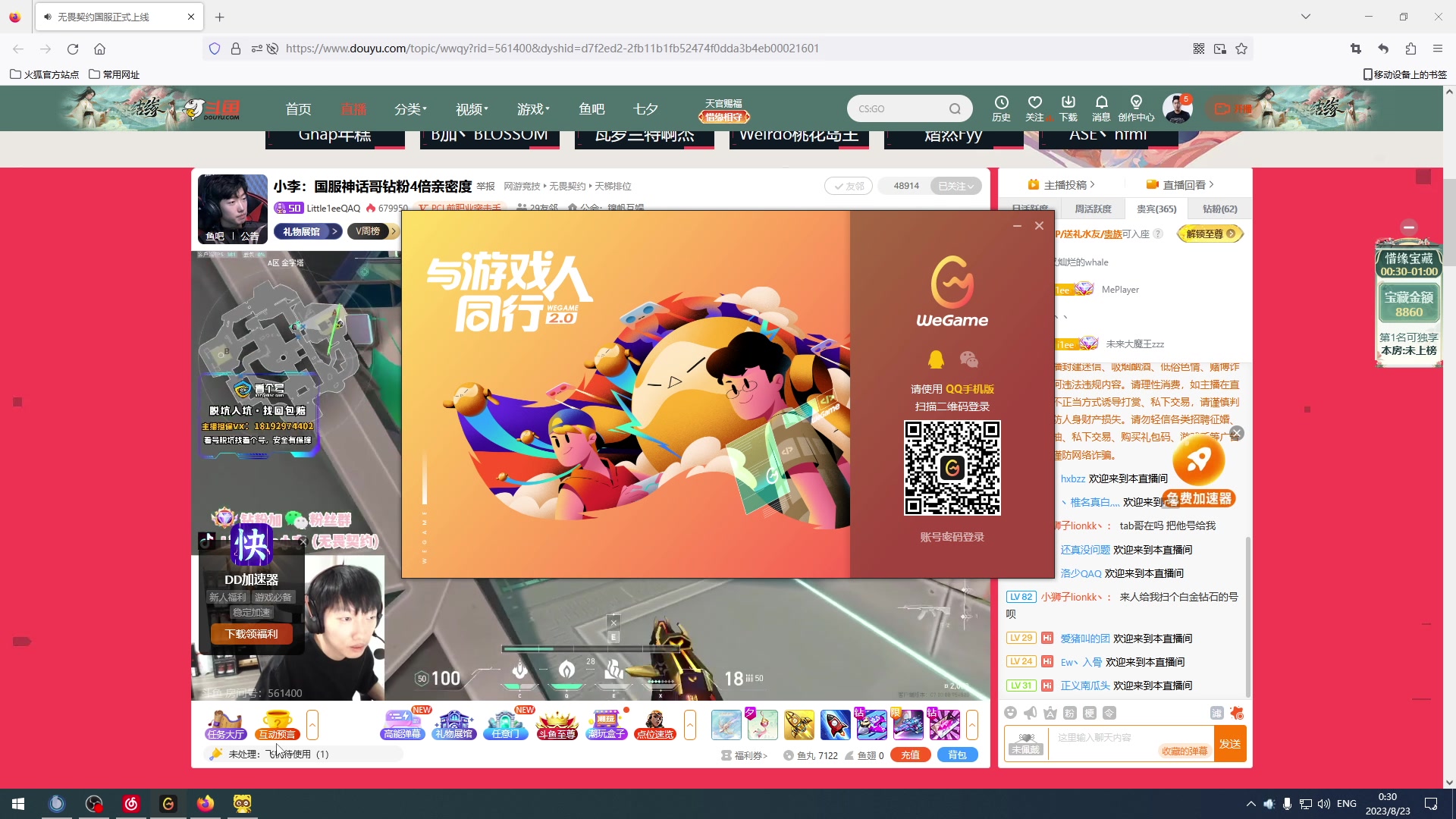This screenshot has height=819, width=1456.
Task: Show hidden system tray icons chevron
Action: 1250,804
